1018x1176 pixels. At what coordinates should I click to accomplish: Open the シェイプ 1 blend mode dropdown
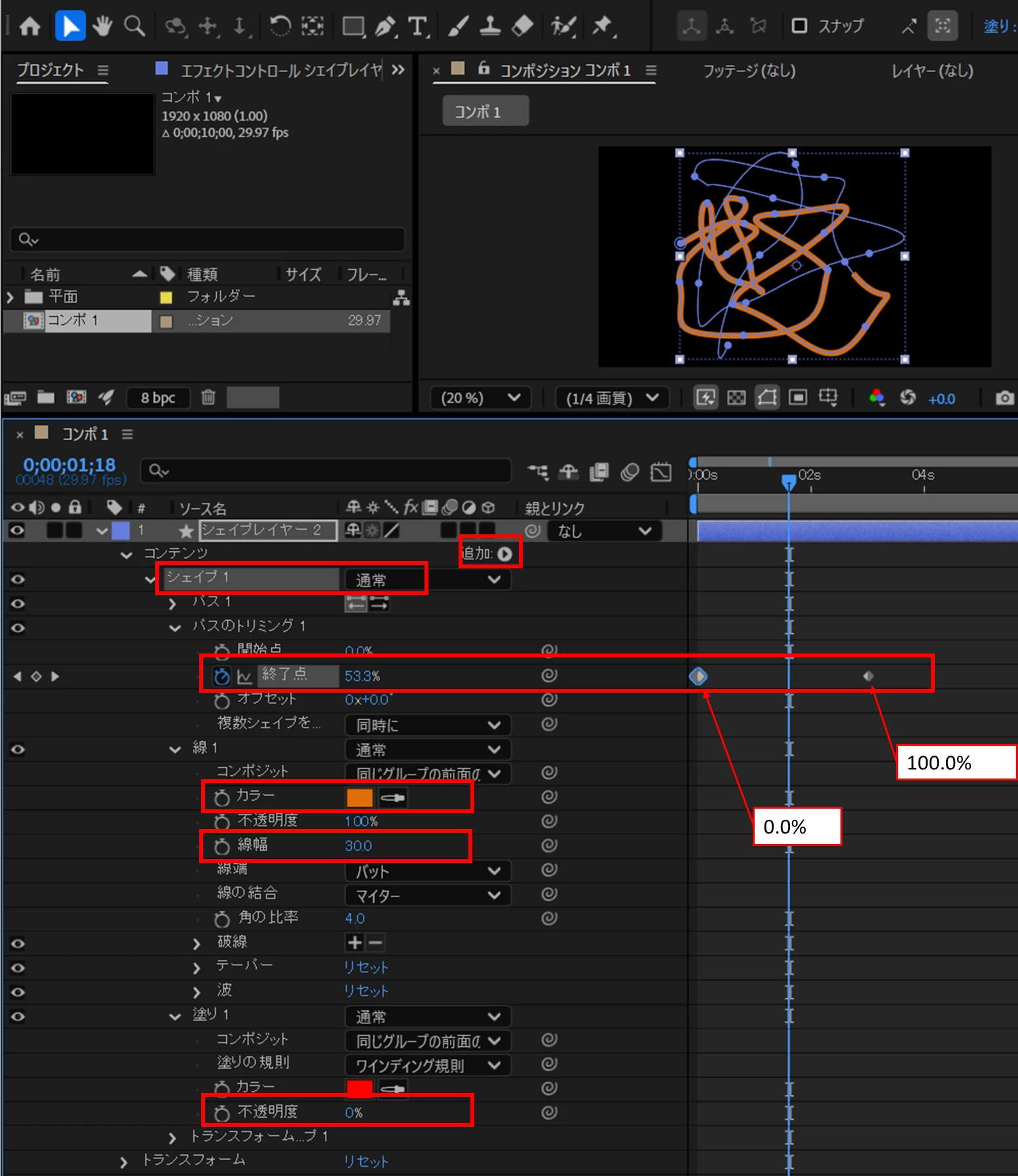(x=427, y=579)
